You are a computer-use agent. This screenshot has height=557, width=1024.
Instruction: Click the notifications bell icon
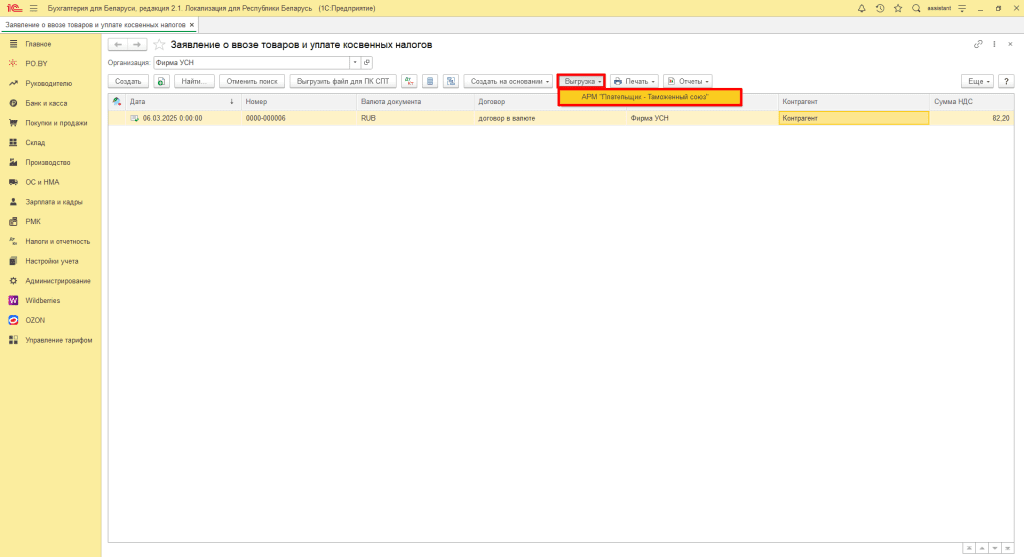click(x=862, y=8)
